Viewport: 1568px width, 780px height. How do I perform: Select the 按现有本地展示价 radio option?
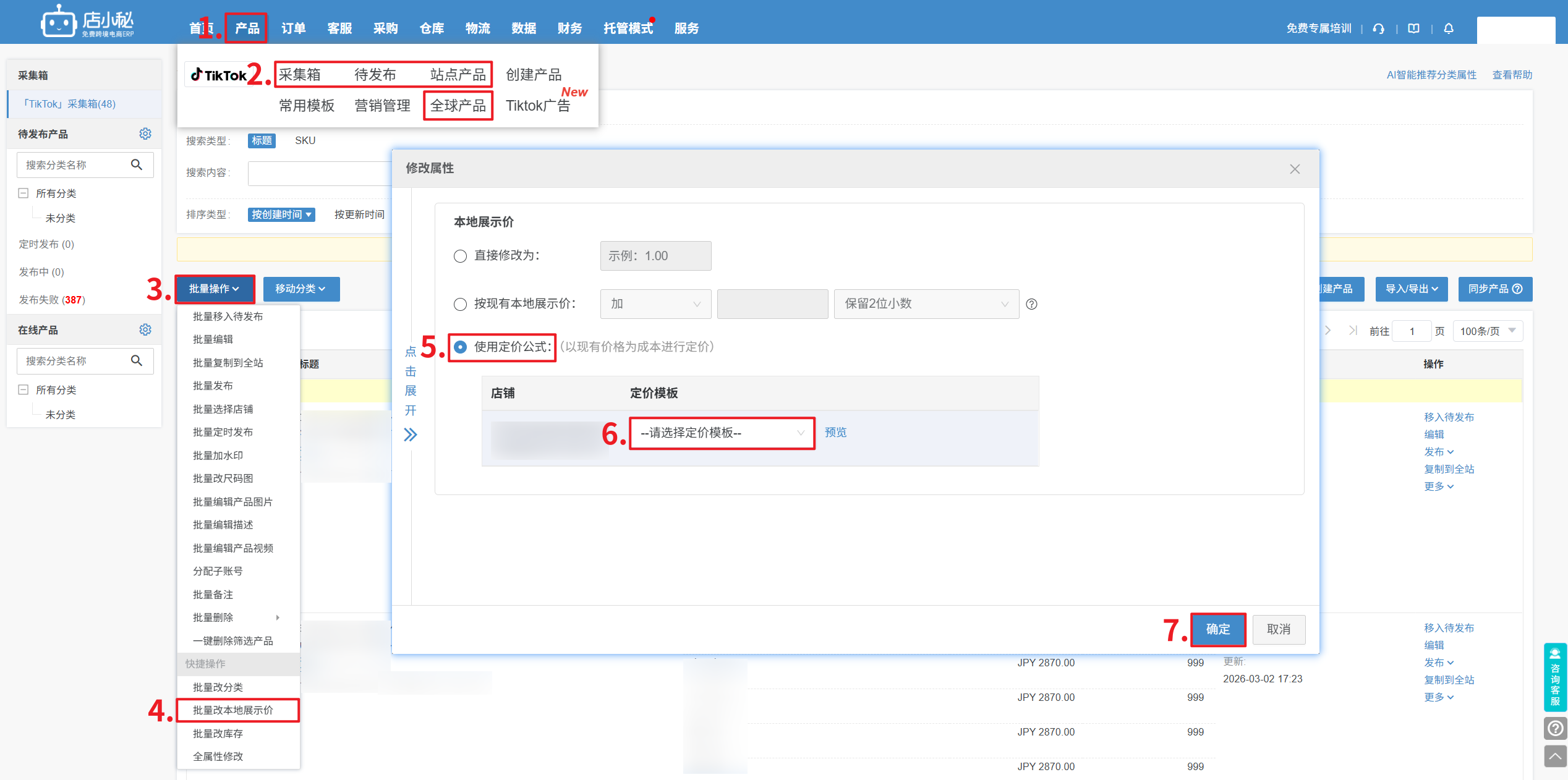click(x=460, y=304)
